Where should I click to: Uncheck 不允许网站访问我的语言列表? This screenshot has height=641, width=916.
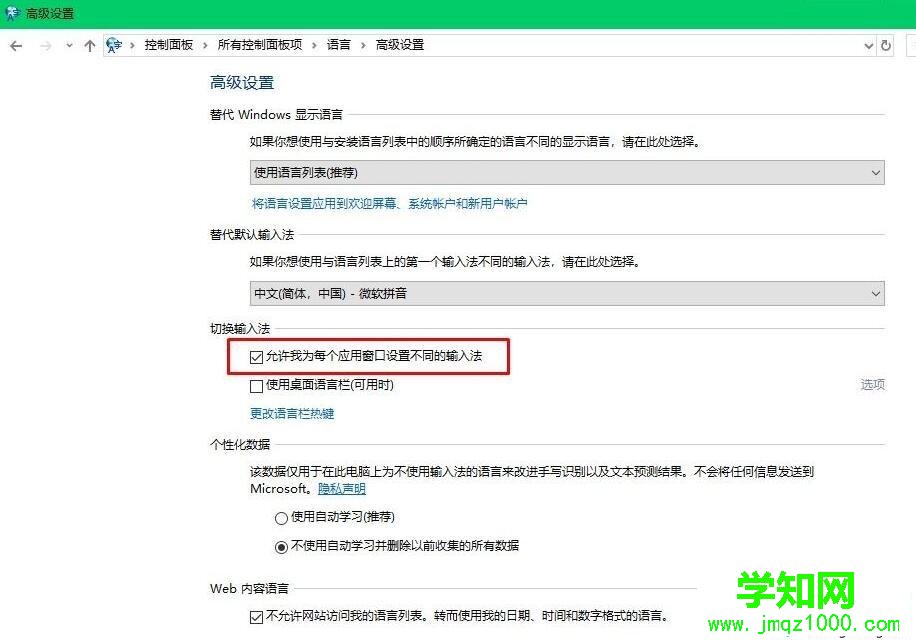[x=257, y=617]
